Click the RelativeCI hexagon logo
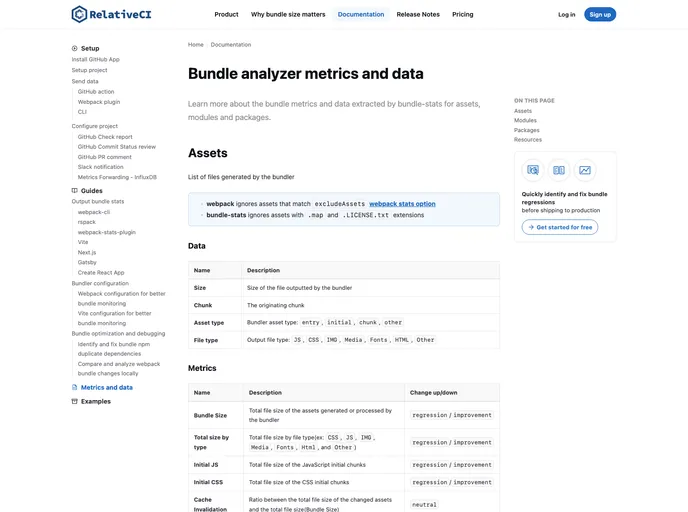The image size is (688, 512). [x=79, y=14]
